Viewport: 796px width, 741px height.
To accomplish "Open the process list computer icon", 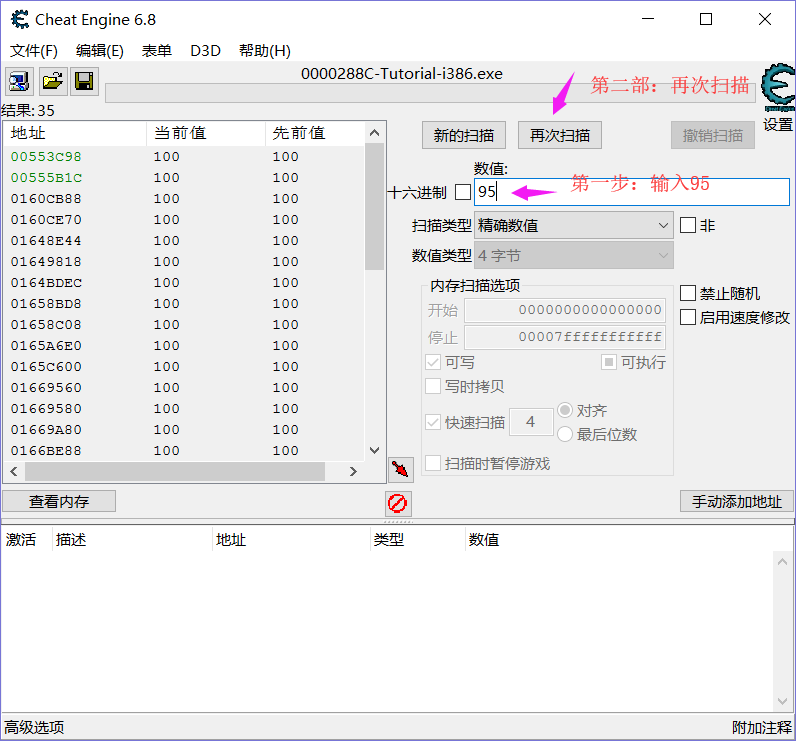I will coord(19,81).
